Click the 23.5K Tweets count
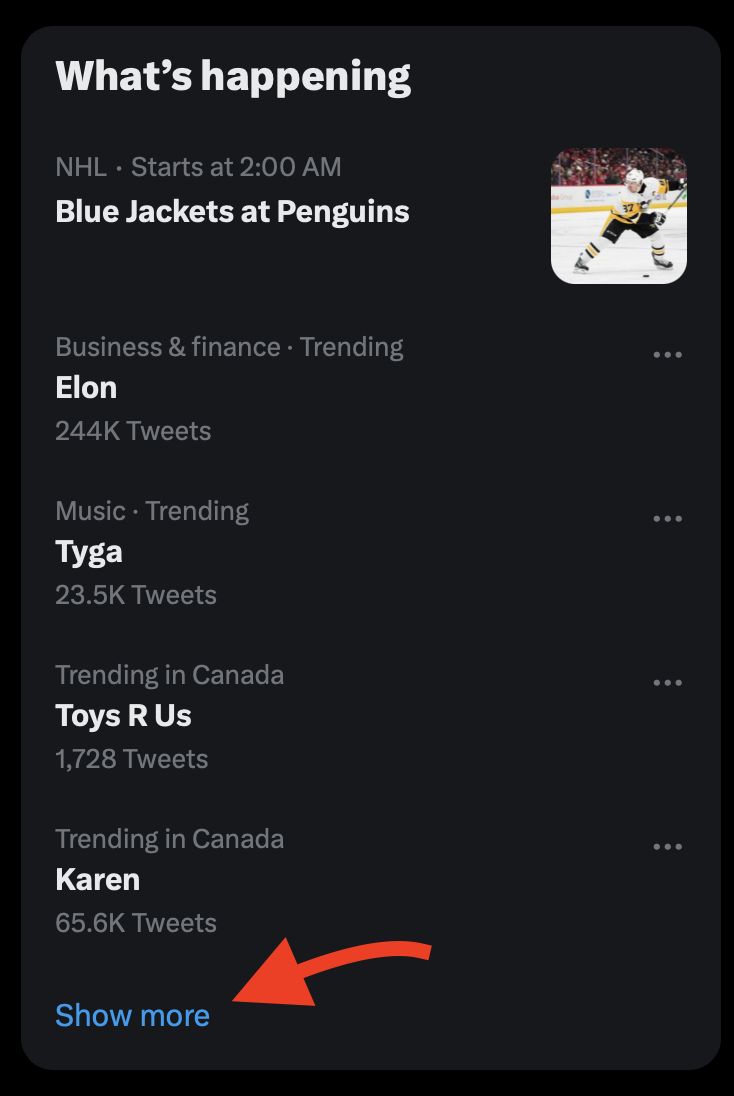734x1096 pixels. (136, 595)
